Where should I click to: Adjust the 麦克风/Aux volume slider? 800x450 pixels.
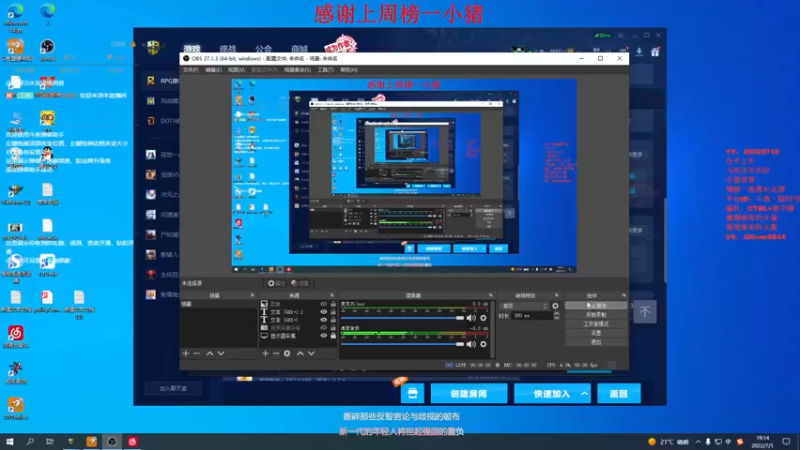[403, 318]
